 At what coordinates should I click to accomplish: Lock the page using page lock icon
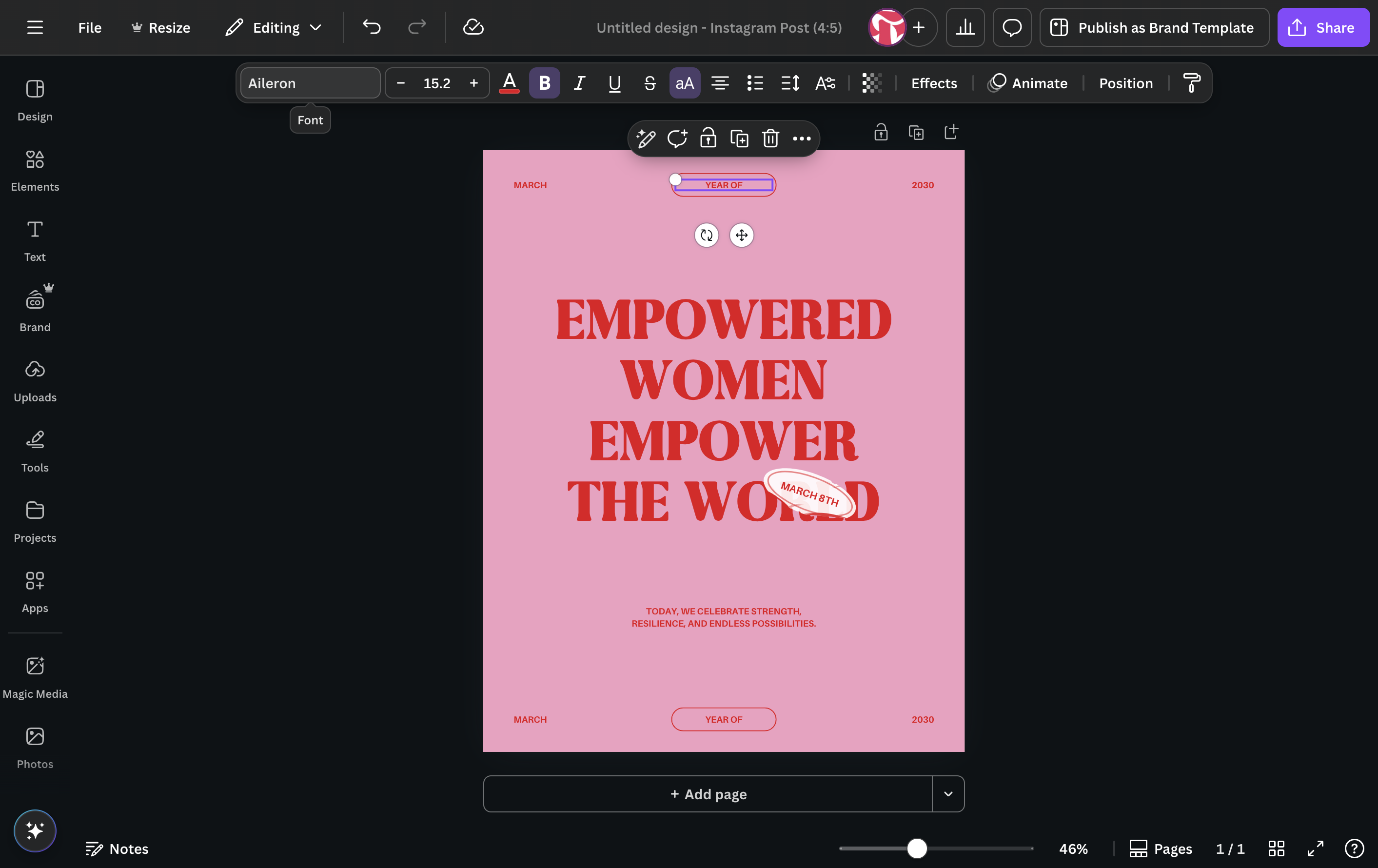881,132
